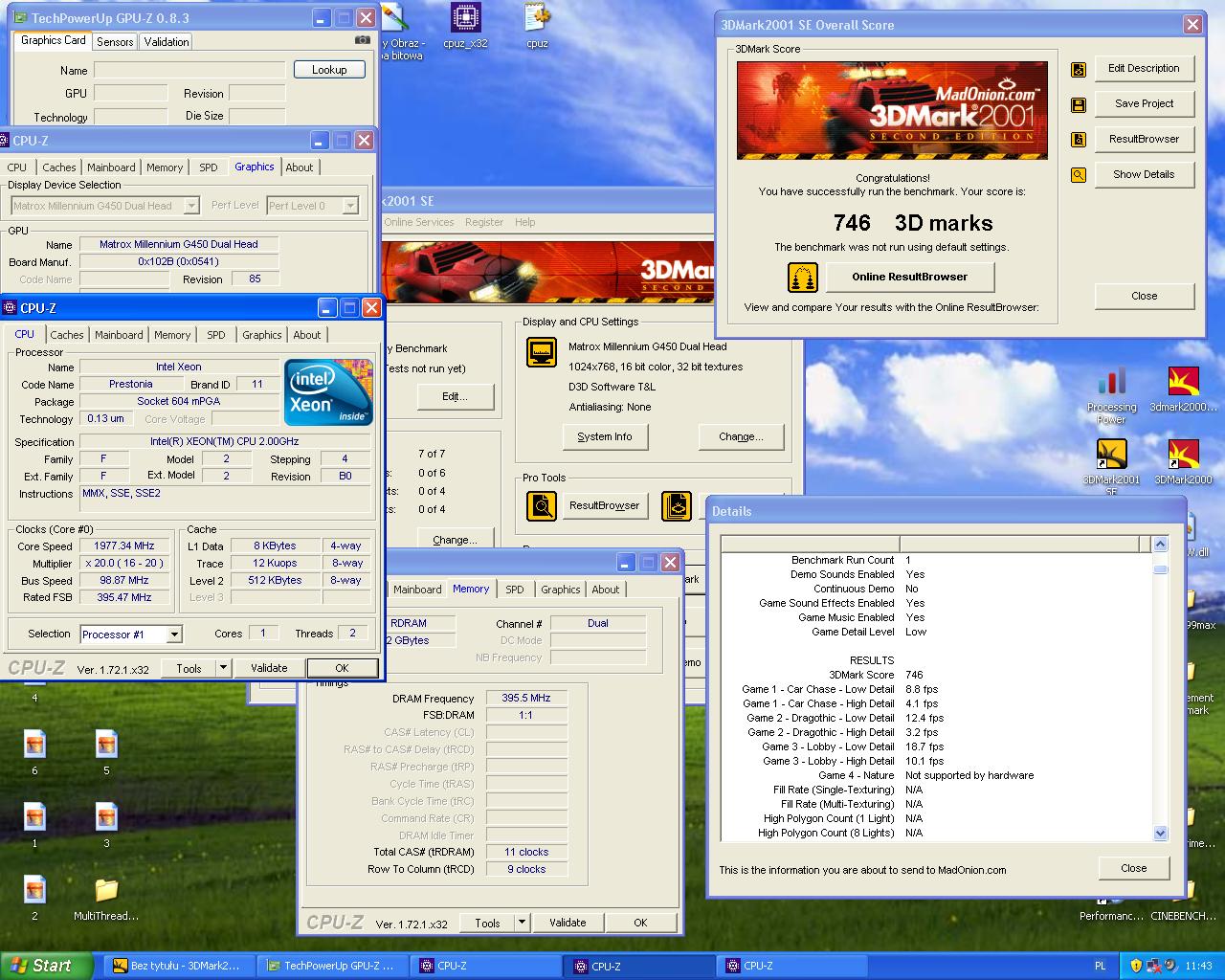The width and height of the screenshot is (1225, 980).
Task: Click the Pro Tools icon right of the ResultBrowser button
Action: pos(677,505)
